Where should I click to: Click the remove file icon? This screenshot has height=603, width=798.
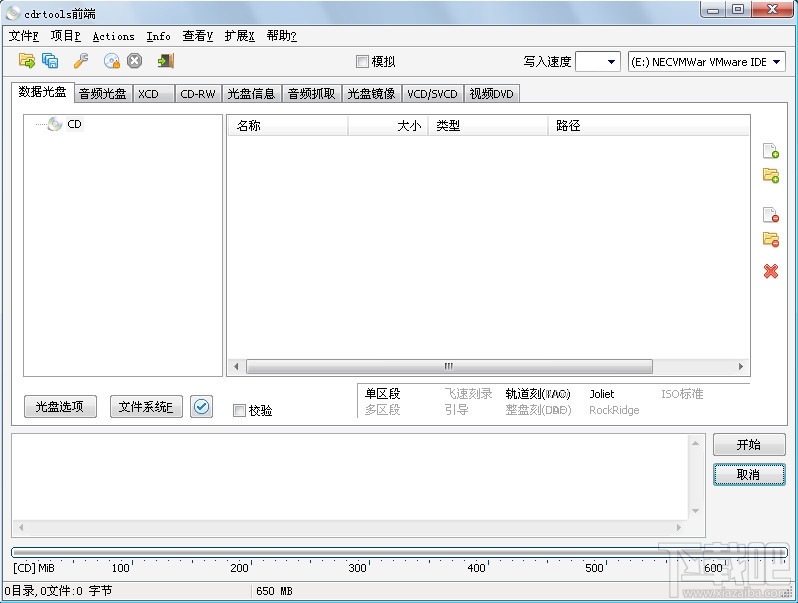(x=771, y=215)
